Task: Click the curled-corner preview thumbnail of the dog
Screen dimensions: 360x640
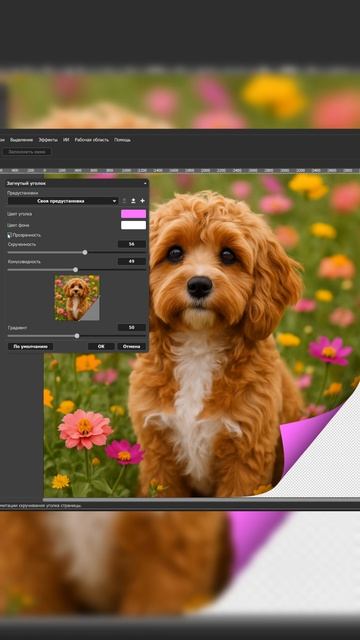Action: click(x=77, y=298)
